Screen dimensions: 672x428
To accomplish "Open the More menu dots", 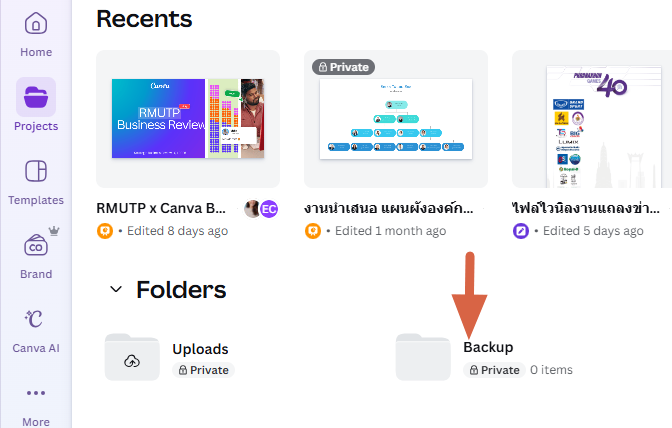I will (36, 393).
